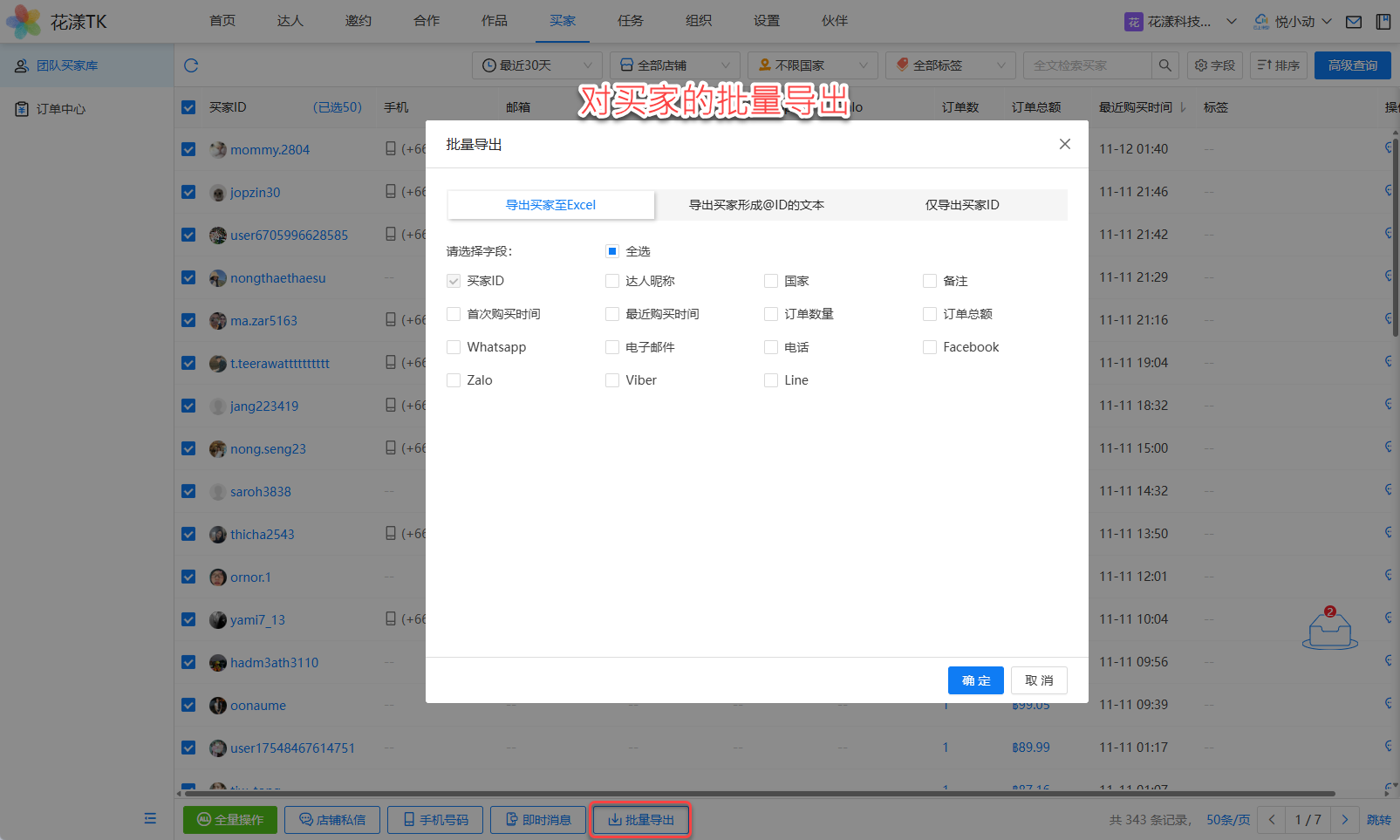Click the floating inbox icon with badge
Viewport: 1400px width, 840px height.
pyautogui.click(x=1329, y=630)
